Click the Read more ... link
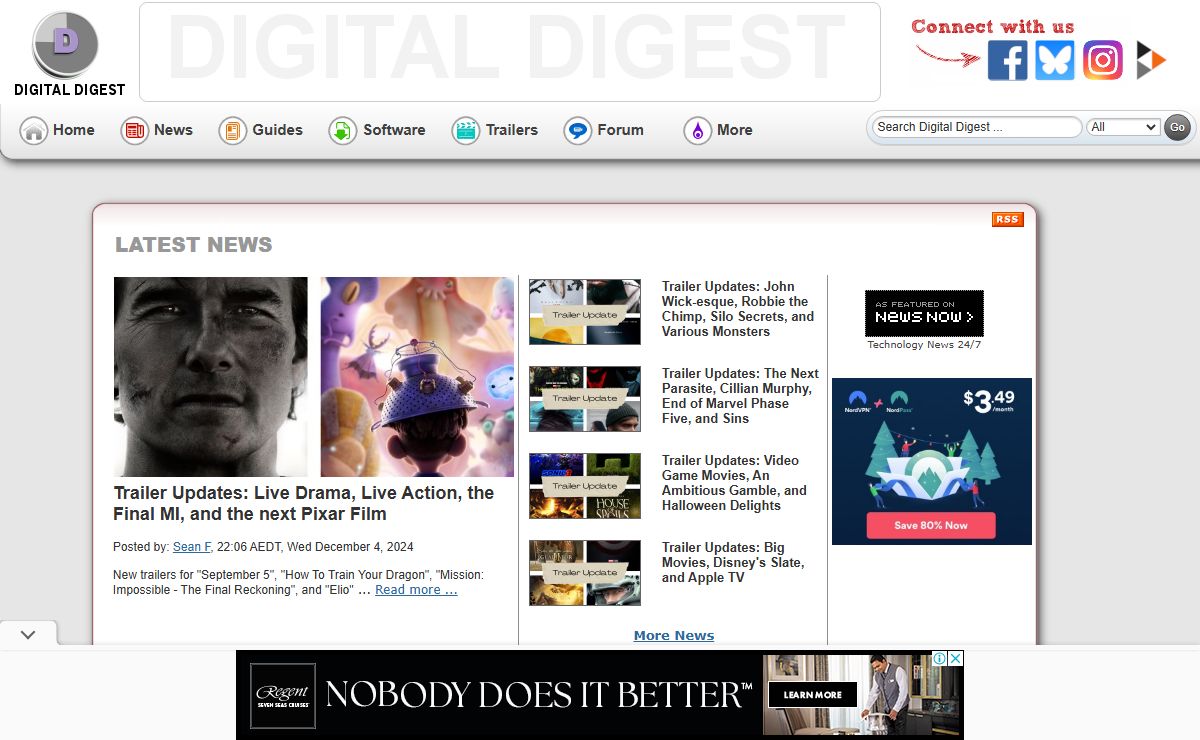The height and width of the screenshot is (740, 1200). [x=416, y=590]
